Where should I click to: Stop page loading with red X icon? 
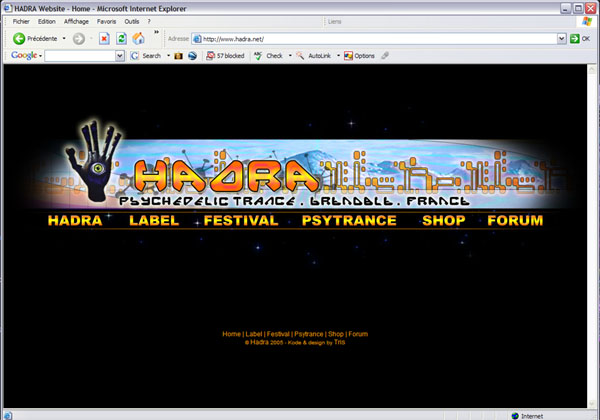104,38
